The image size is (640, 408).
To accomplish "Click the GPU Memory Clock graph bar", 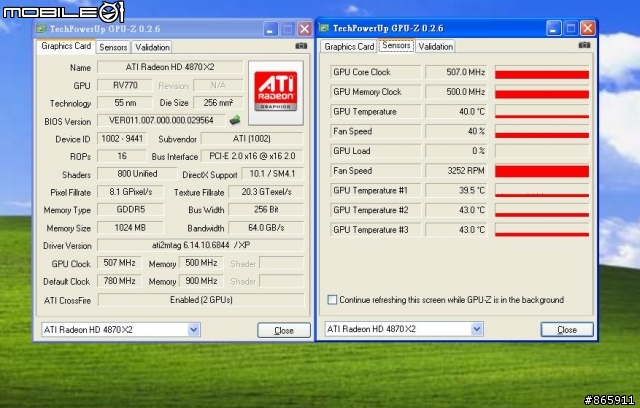I will (542, 91).
